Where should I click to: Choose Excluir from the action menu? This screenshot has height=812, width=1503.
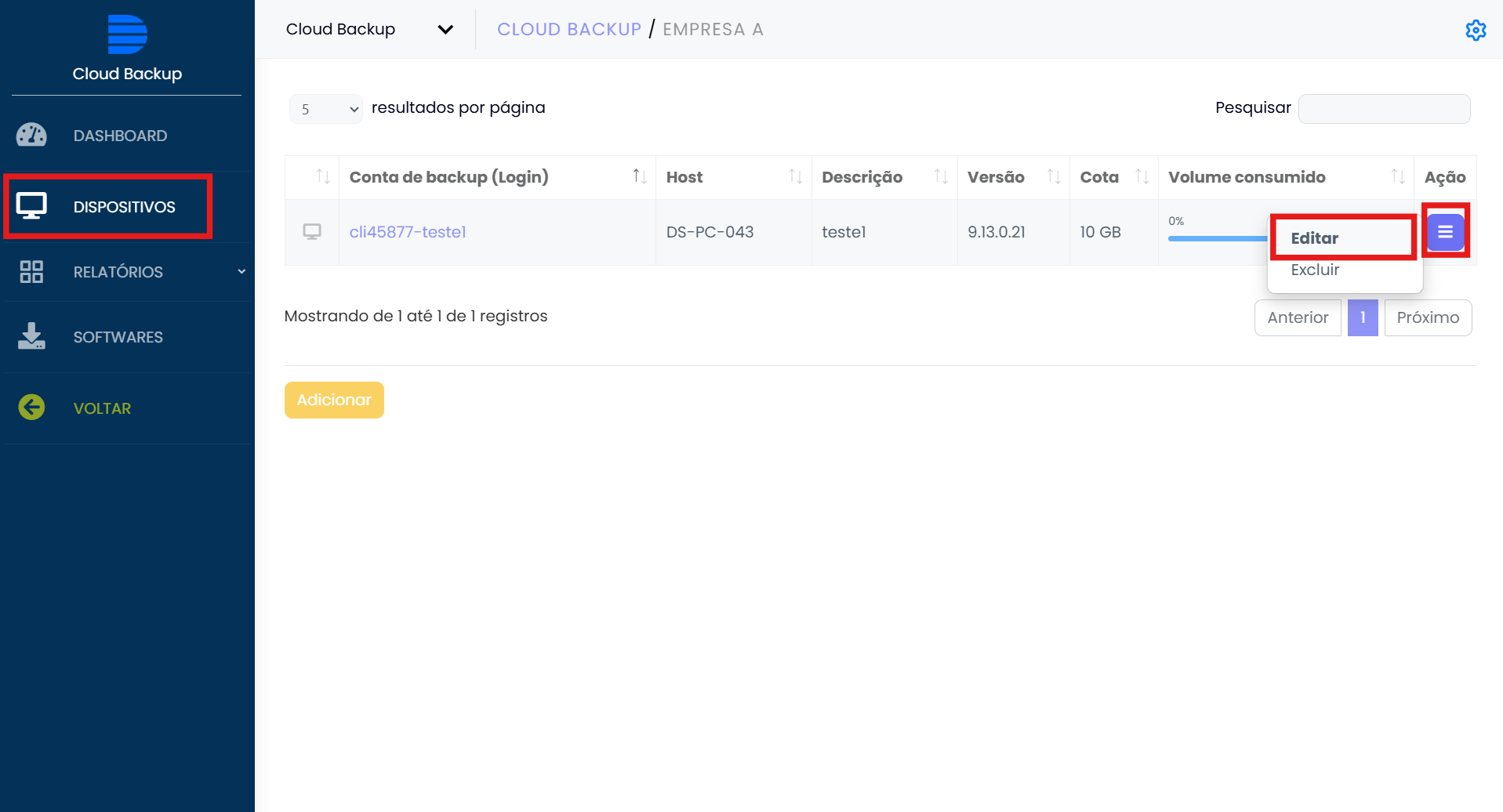coord(1315,270)
